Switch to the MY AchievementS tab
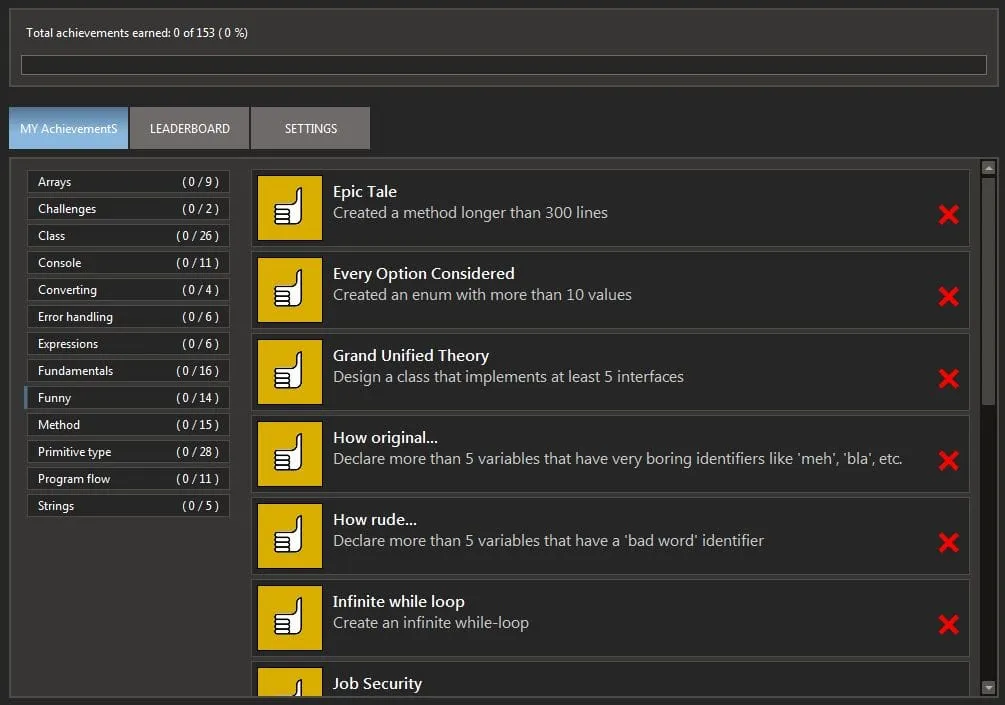Image resolution: width=1005 pixels, height=705 pixels. click(x=69, y=128)
